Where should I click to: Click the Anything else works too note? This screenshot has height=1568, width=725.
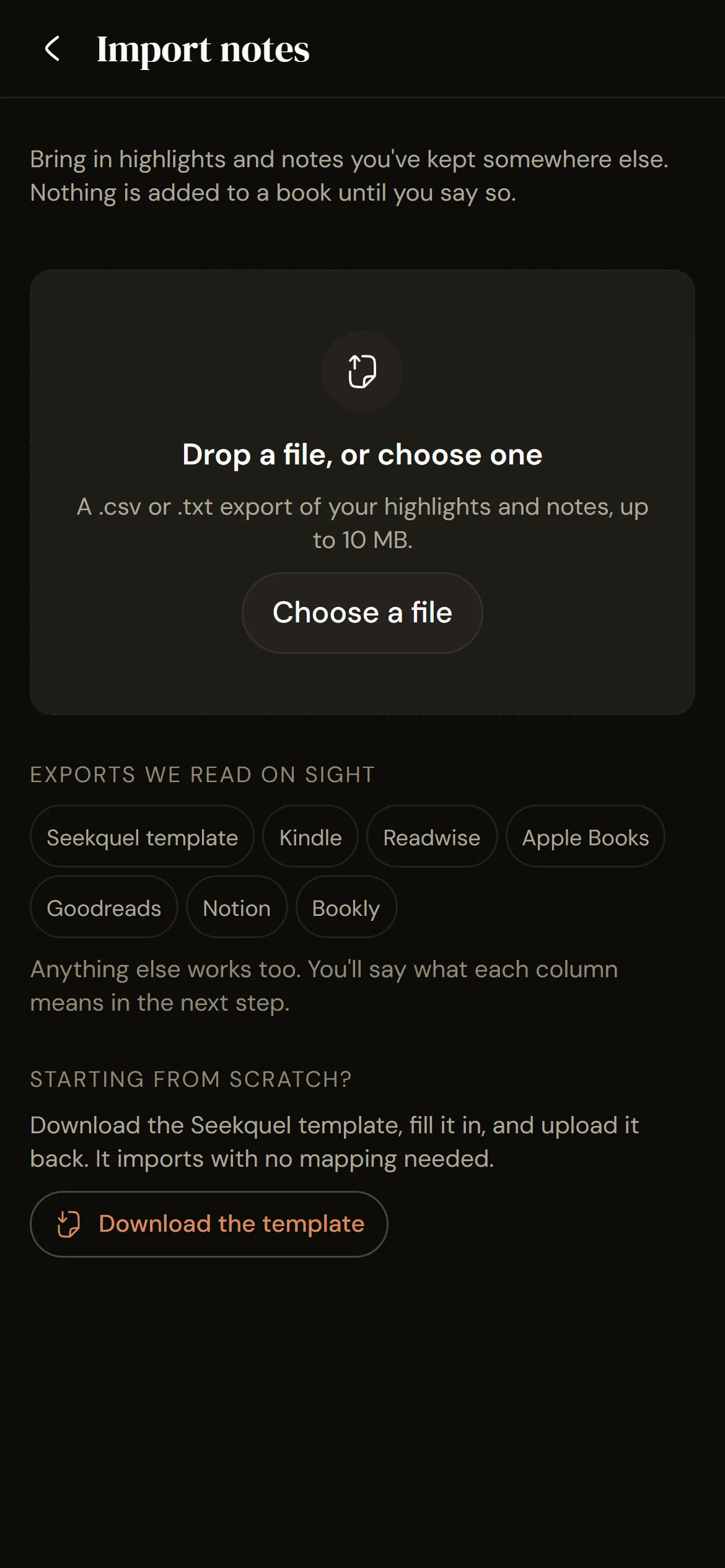(324, 986)
